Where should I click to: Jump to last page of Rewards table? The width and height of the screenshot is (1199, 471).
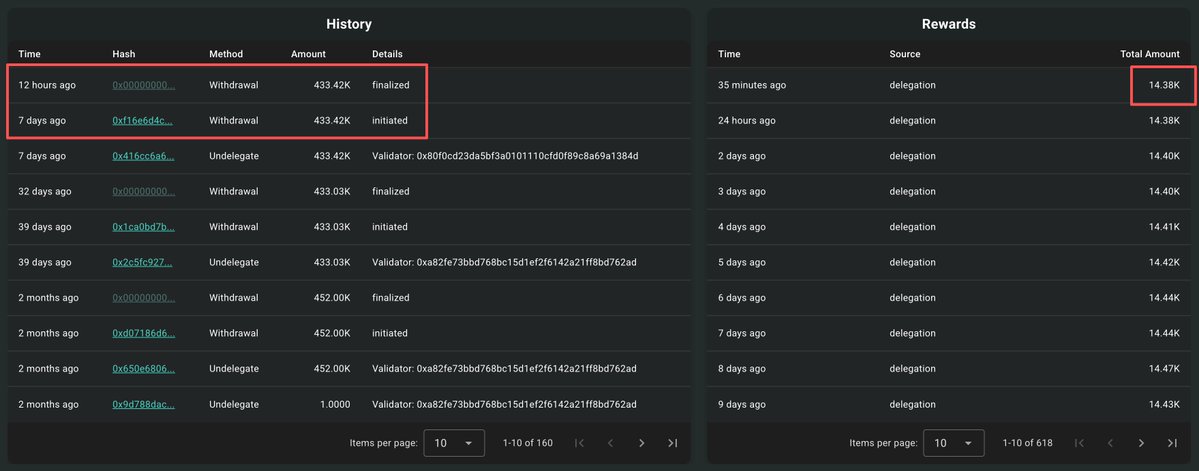[1172, 443]
